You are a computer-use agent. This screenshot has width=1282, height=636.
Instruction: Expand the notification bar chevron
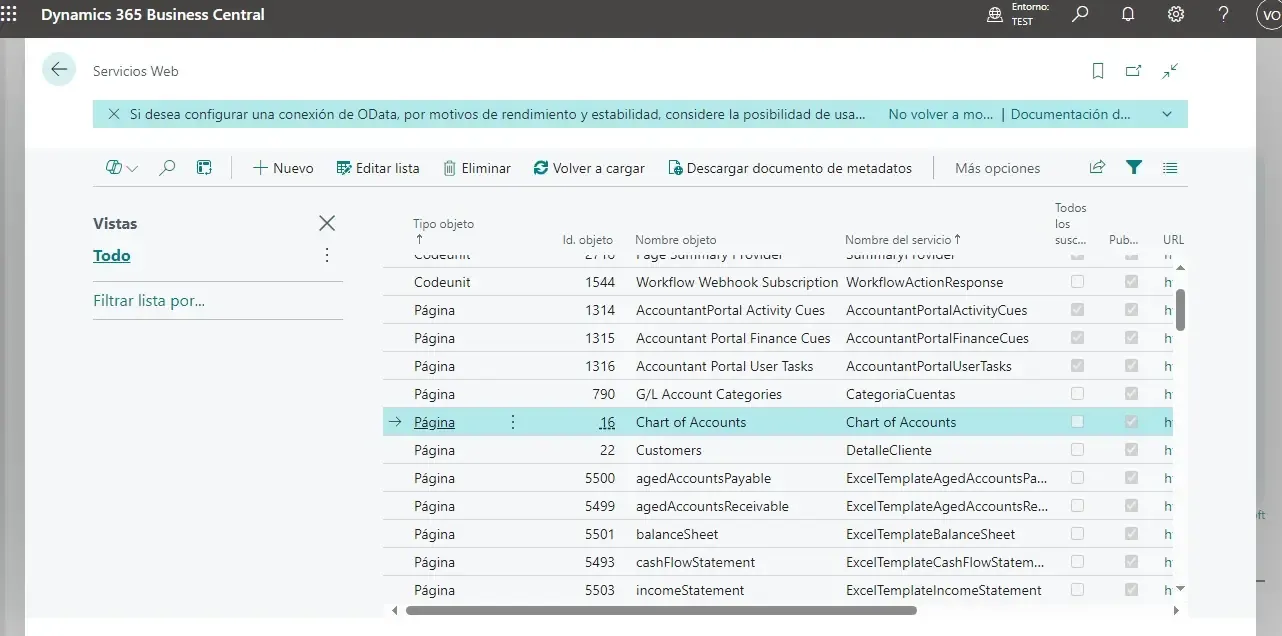pos(1166,114)
